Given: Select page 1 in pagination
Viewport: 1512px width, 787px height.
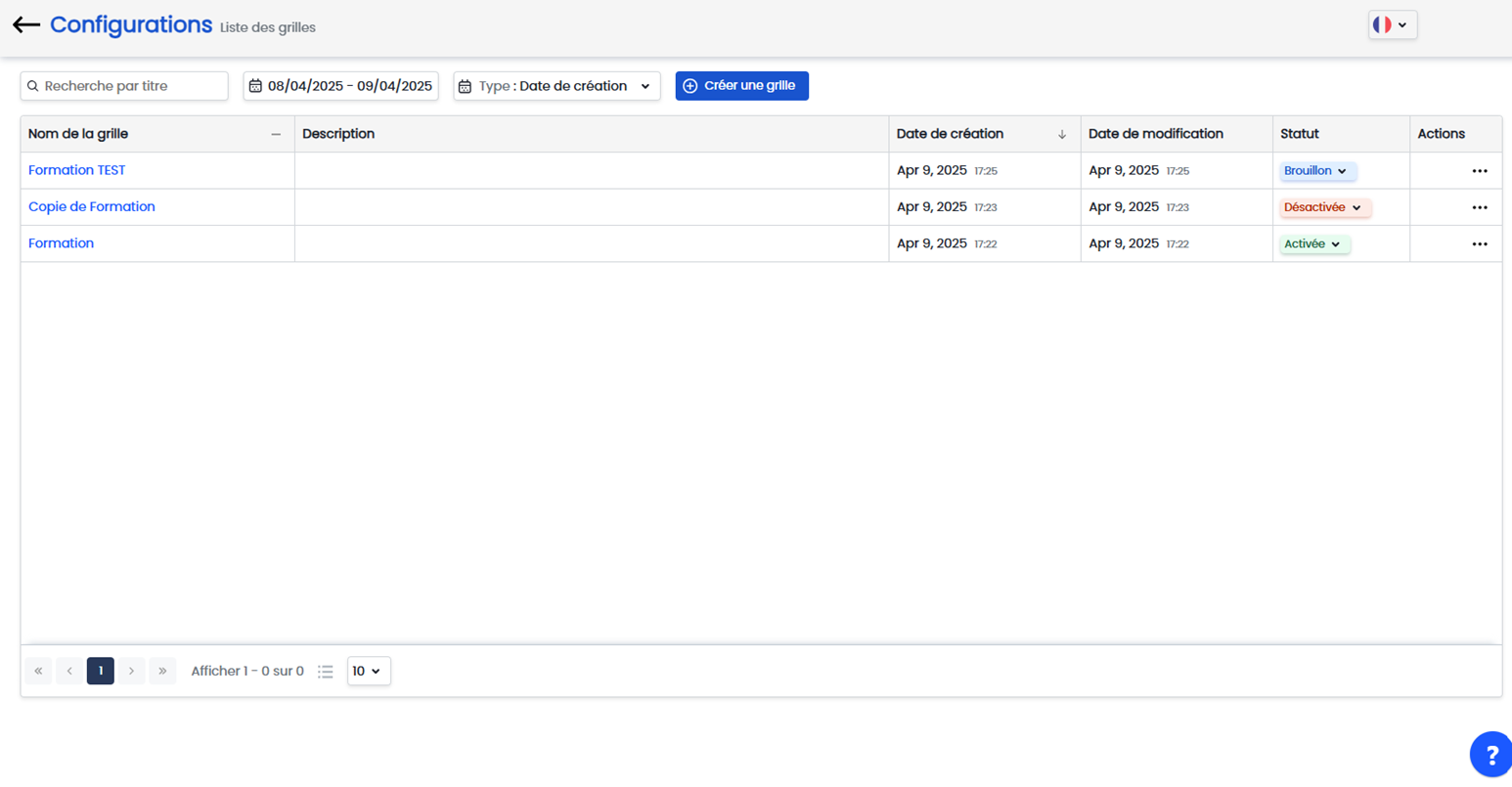Looking at the screenshot, I should pos(100,671).
